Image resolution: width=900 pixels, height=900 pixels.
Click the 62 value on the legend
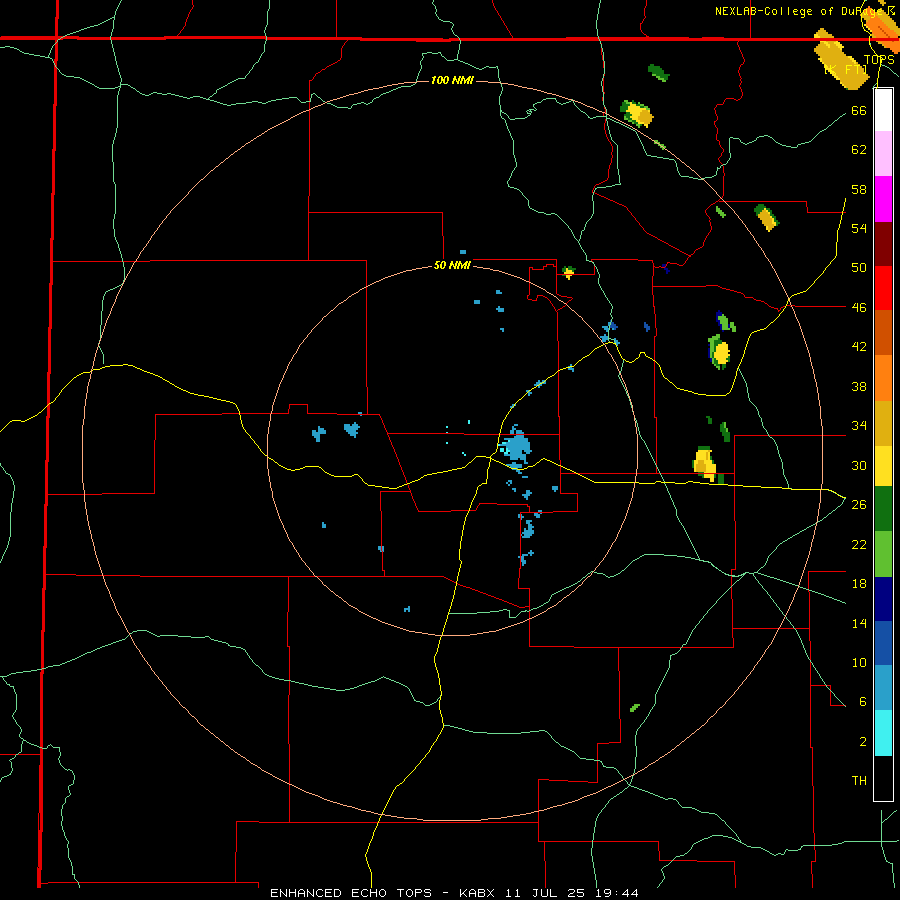859,150
